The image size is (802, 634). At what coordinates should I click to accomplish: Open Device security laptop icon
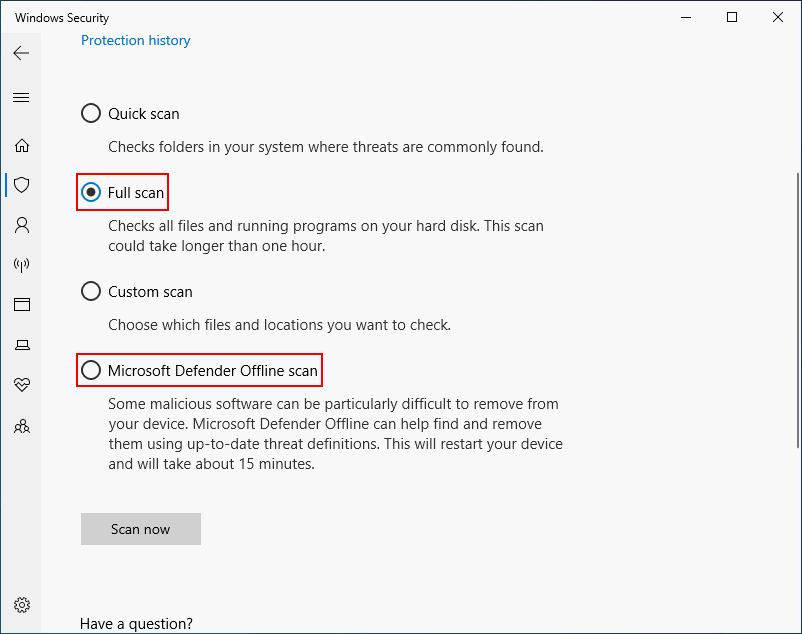coord(21,345)
